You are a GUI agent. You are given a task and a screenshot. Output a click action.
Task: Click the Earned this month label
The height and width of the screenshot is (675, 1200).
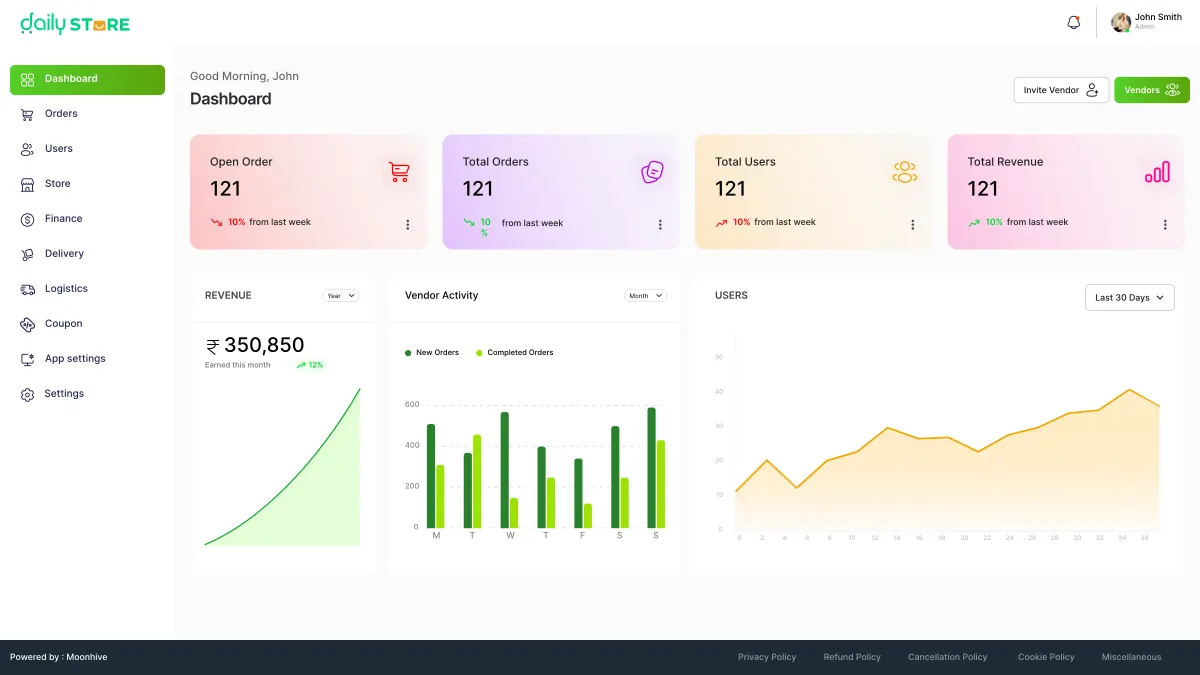tap(238, 365)
